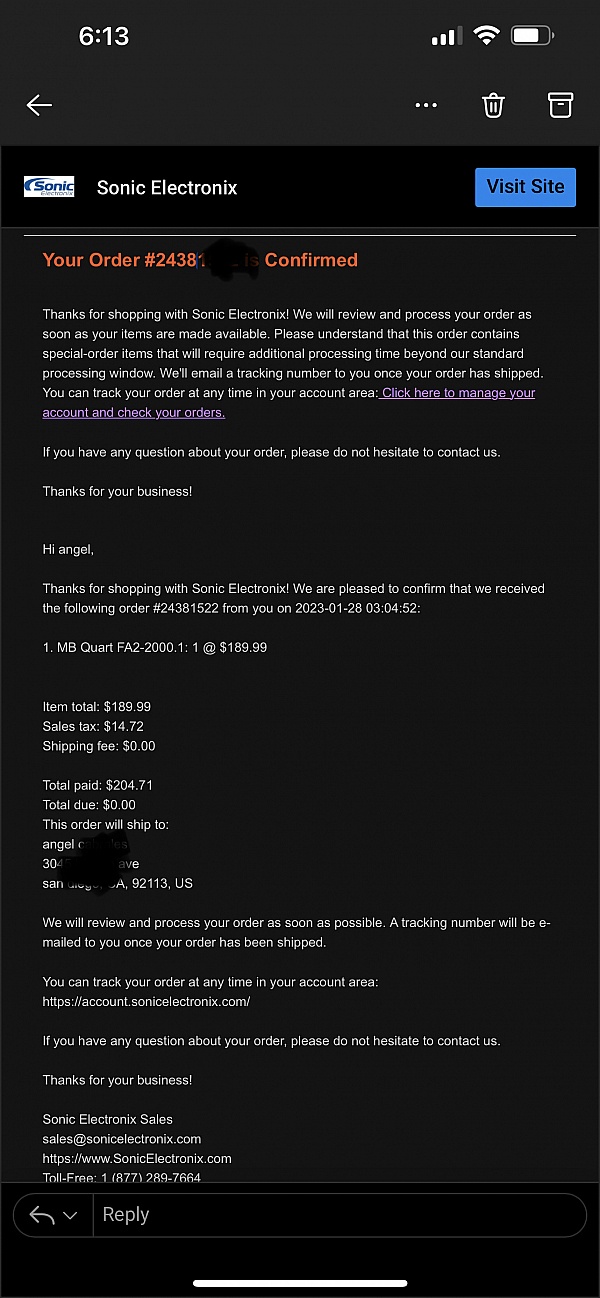600x1298 pixels.
Task: Open account.sonicelectronix.com URL
Action: [x=146, y=1001]
